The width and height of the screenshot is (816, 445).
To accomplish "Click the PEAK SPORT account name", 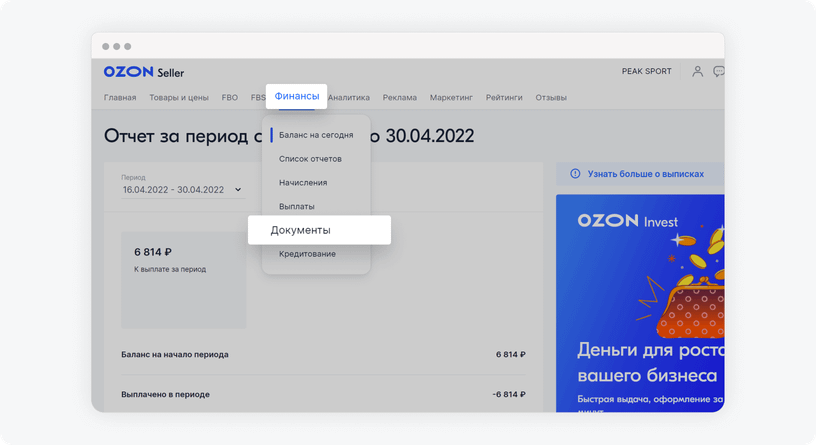I will click(x=646, y=71).
